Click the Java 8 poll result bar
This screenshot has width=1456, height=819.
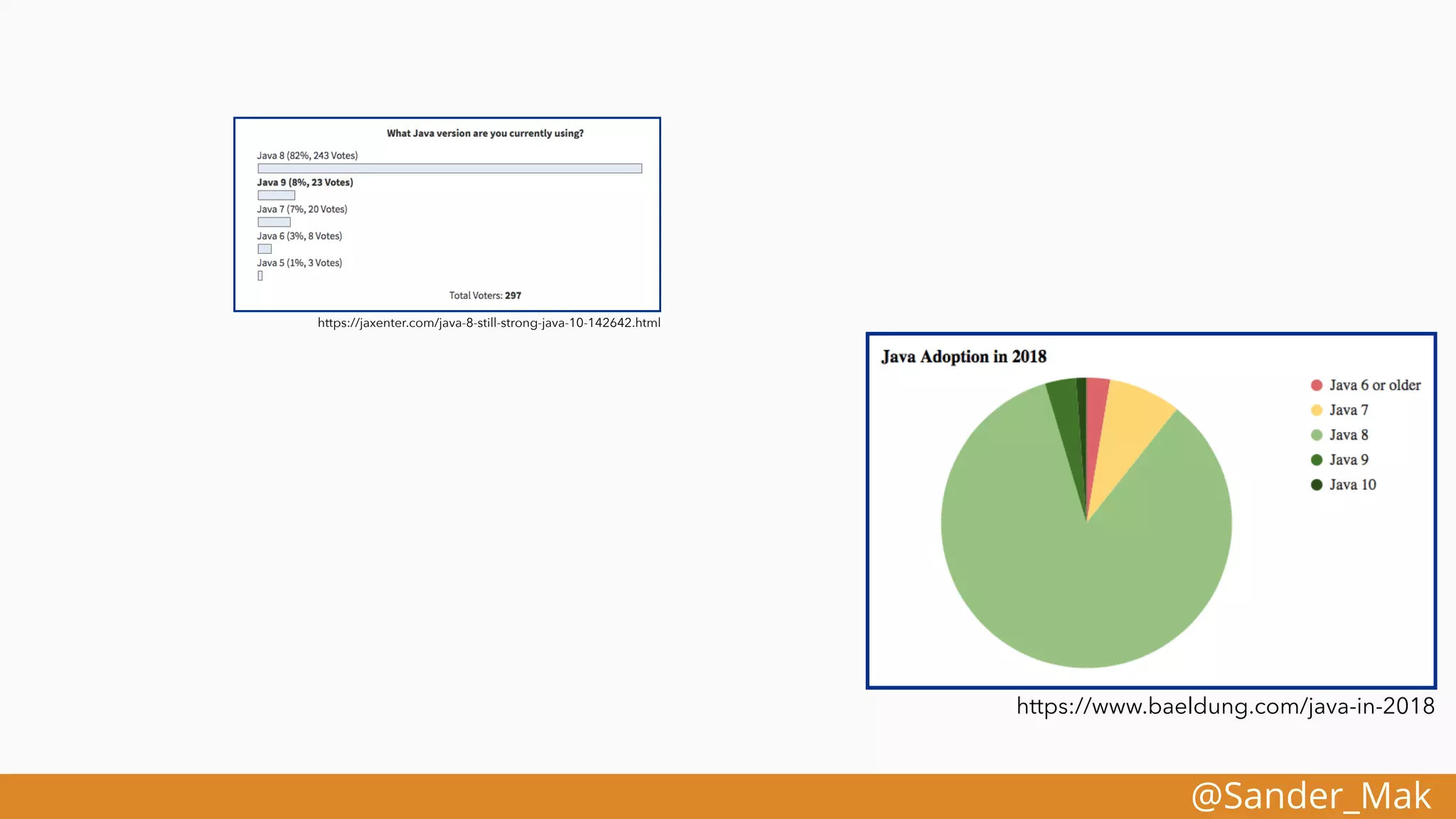(450, 168)
